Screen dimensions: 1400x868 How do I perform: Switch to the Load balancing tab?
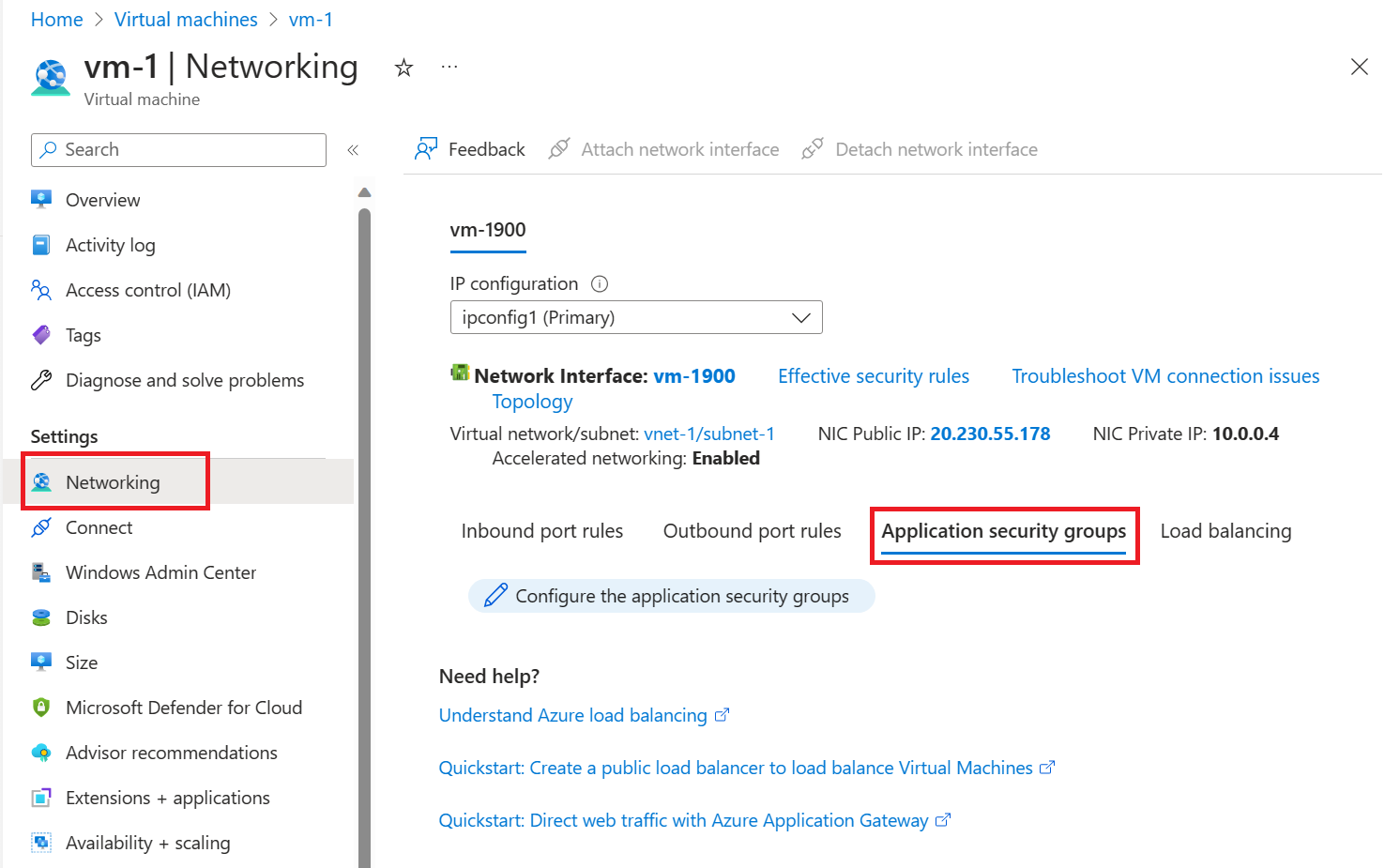click(1225, 530)
